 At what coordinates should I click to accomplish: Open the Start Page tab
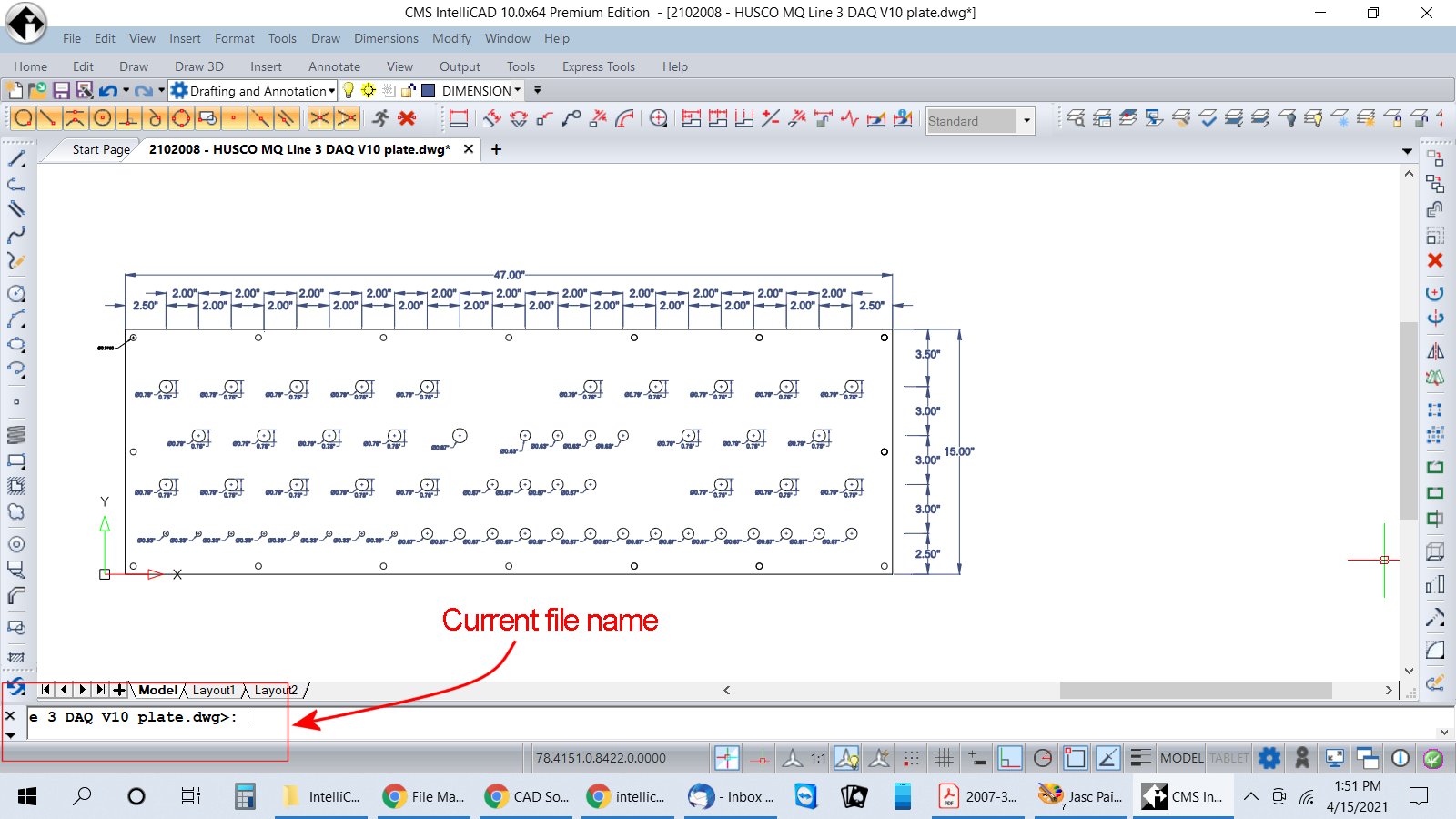pyautogui.click(x=101, y=149)
